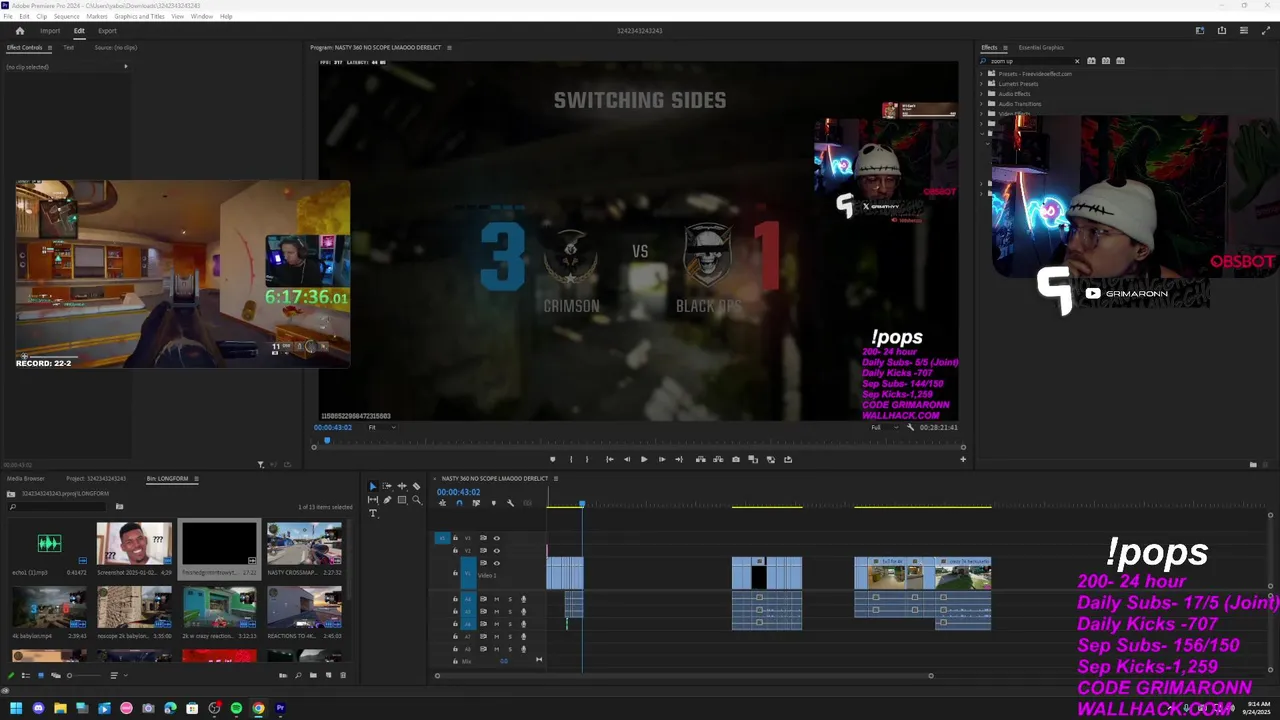Open the Export workspace

click(x=107, y=31)
